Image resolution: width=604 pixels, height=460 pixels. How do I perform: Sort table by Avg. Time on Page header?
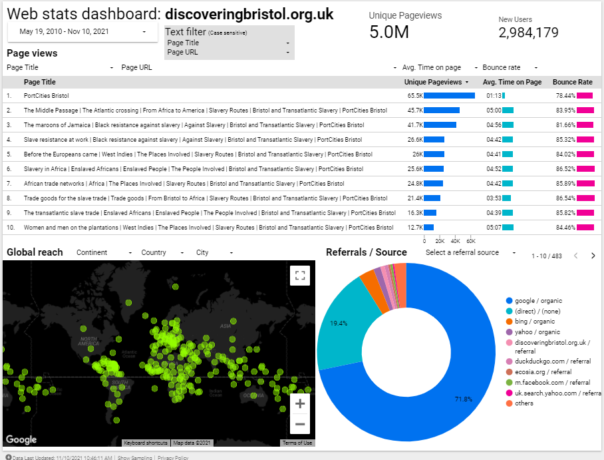coord(512,82)
